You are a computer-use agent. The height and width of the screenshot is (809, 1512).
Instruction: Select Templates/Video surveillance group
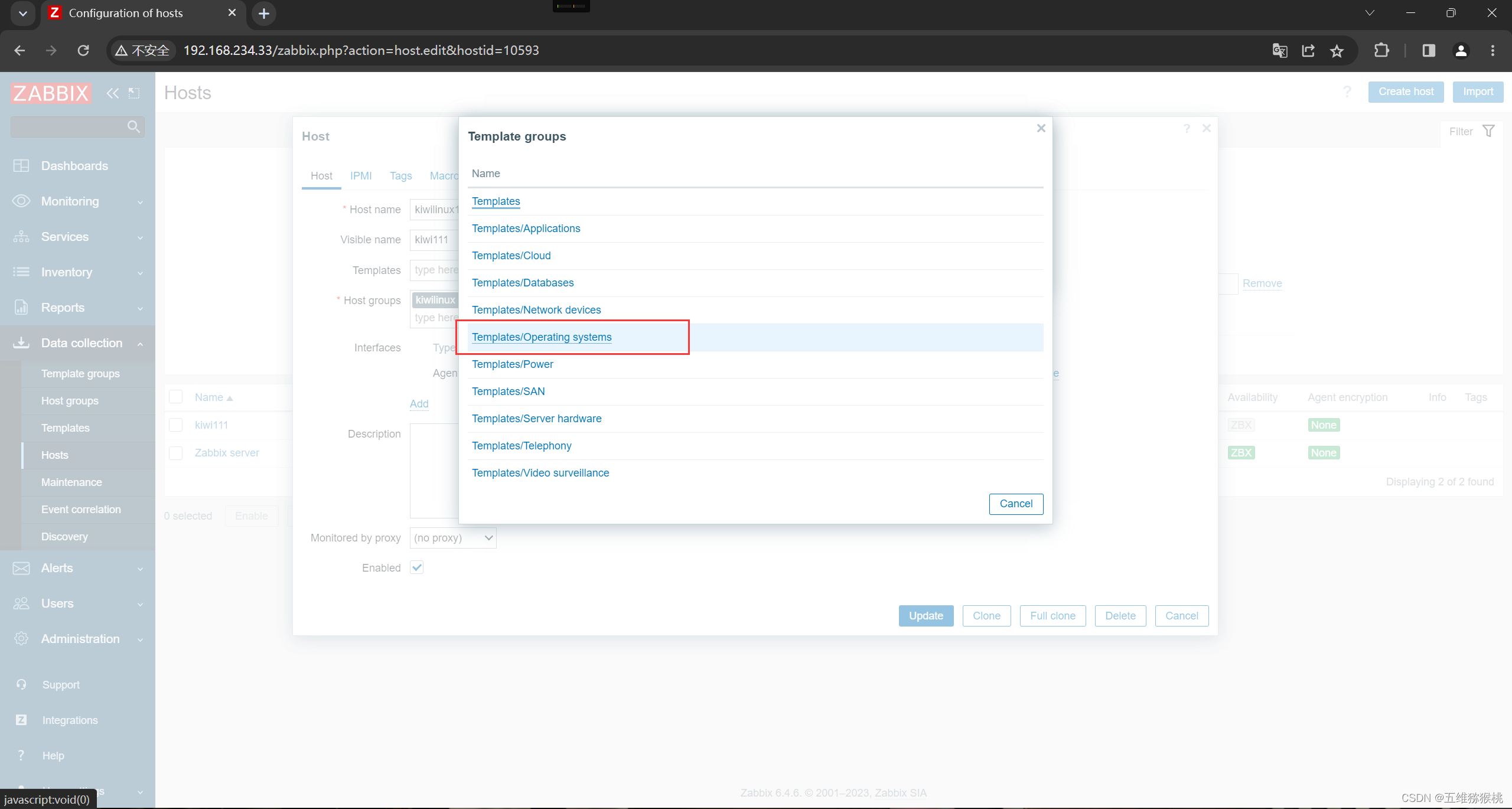[540, 473]
